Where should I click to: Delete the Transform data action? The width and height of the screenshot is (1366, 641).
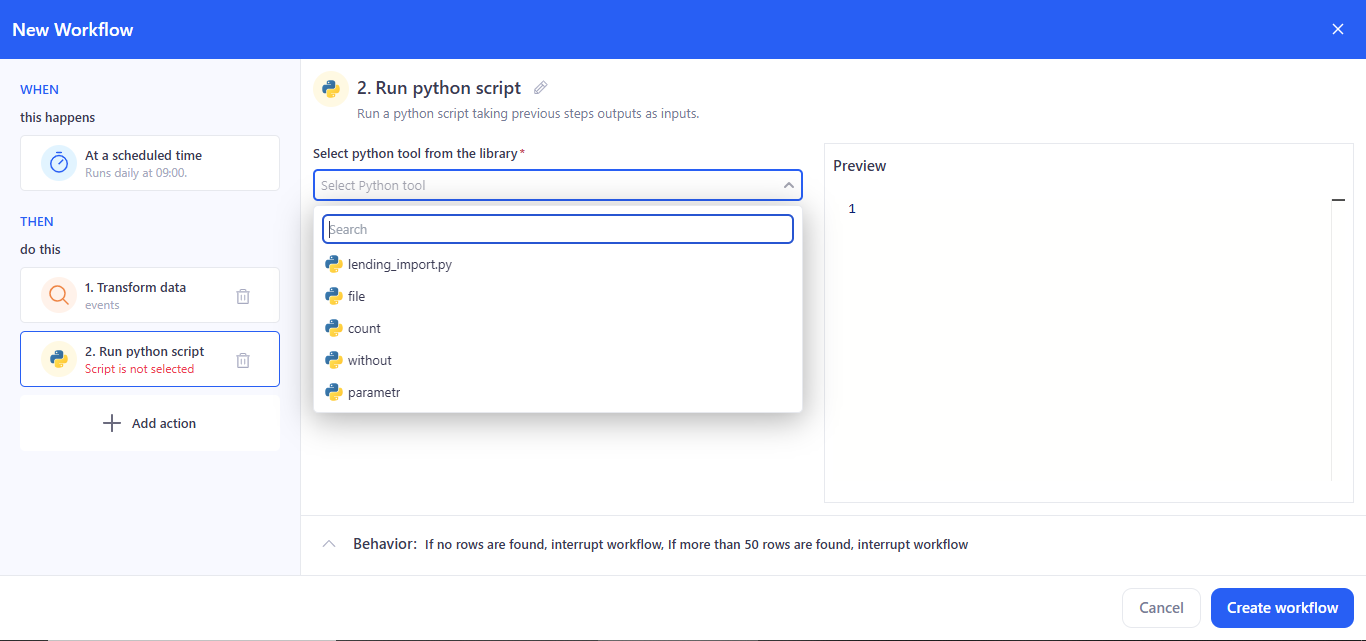coord(242,295)
